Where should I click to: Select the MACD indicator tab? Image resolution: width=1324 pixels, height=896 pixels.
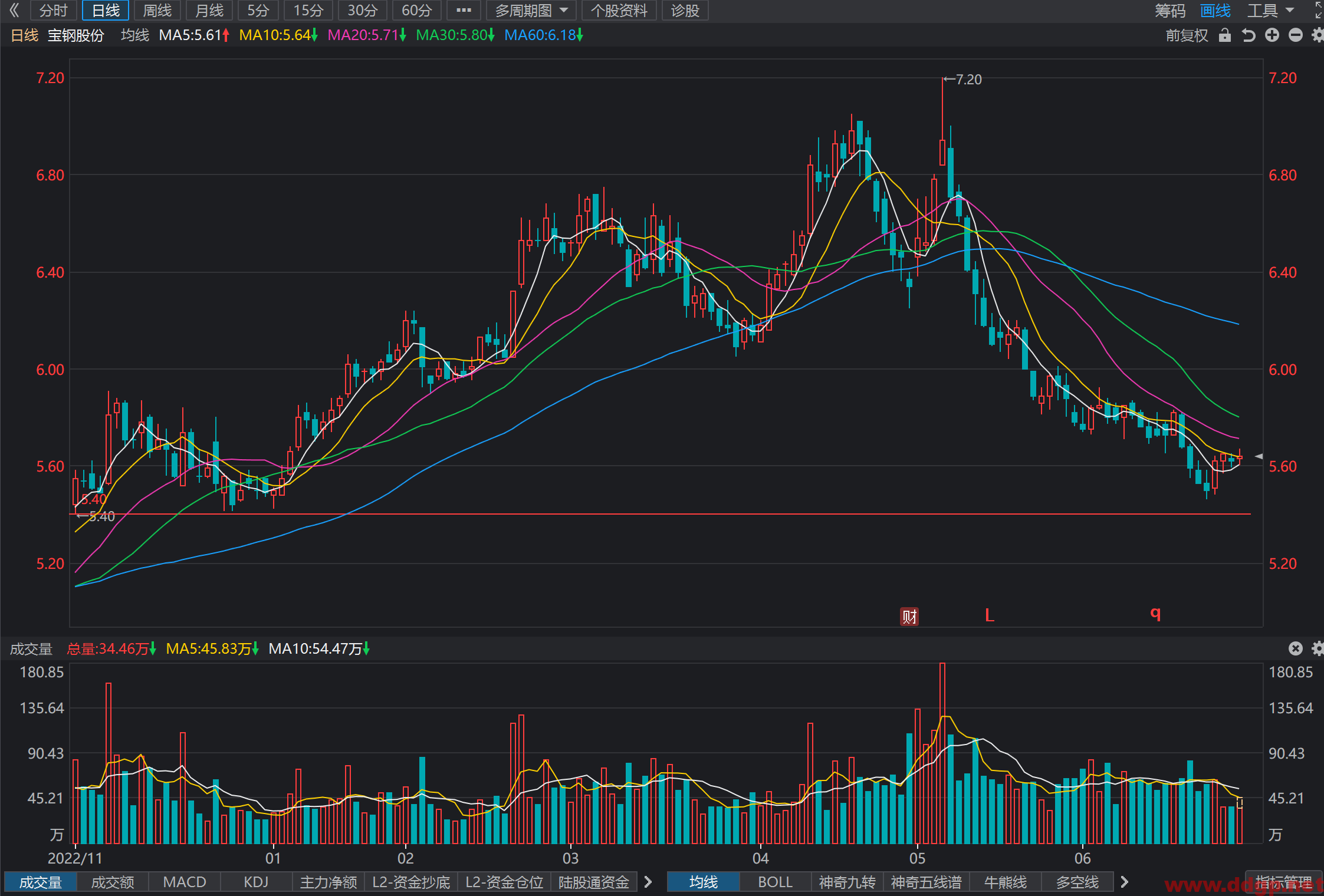[185, 882]
